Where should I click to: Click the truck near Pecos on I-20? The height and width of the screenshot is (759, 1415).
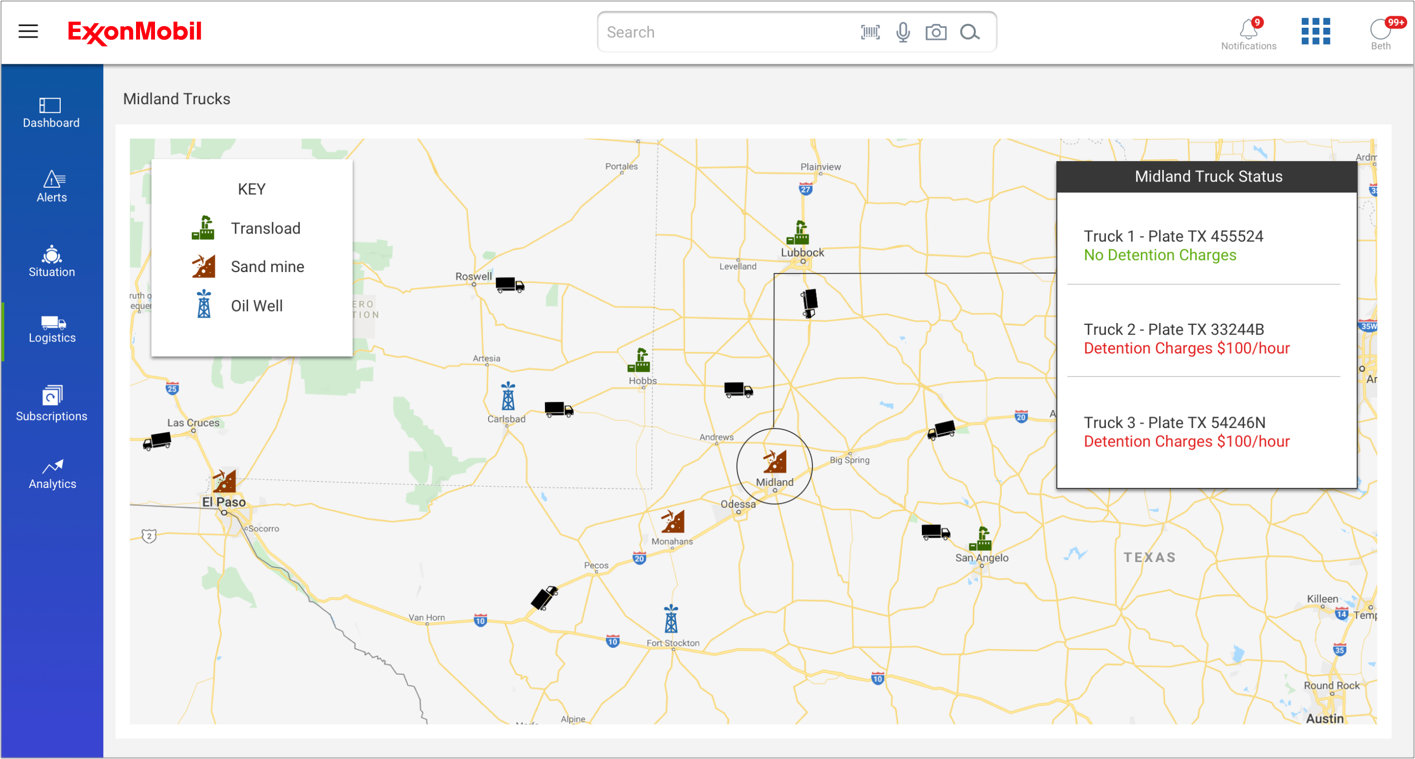tap(544, 598)
